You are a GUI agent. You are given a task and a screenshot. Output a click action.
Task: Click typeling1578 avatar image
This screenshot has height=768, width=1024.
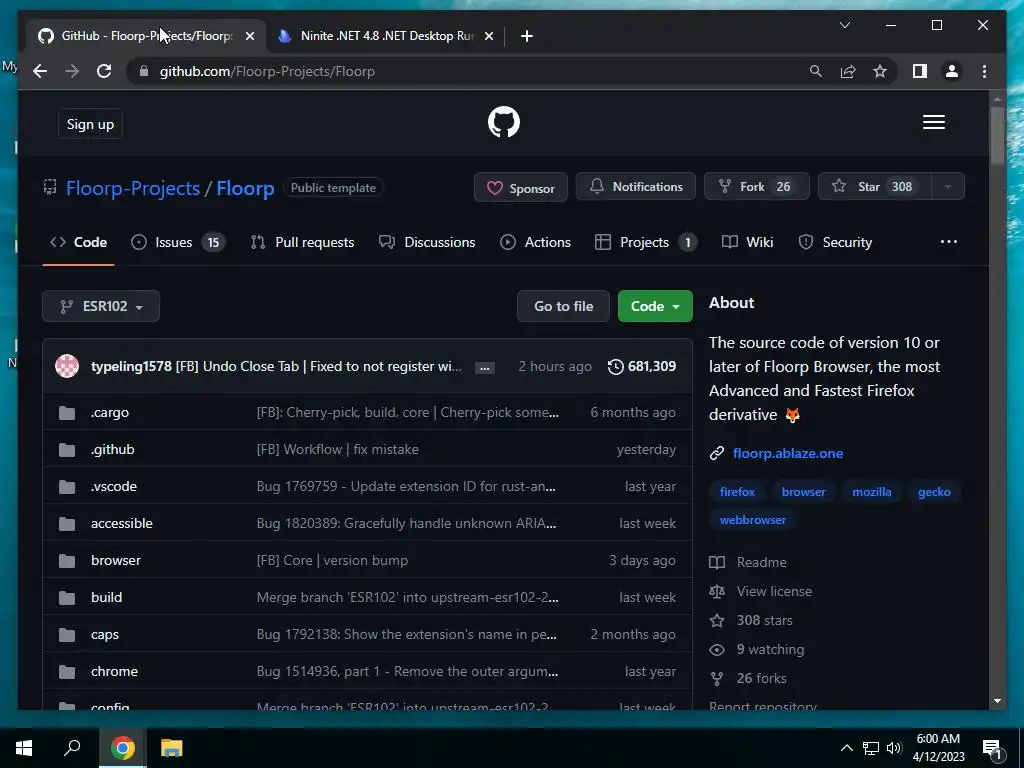click(67, 366)
